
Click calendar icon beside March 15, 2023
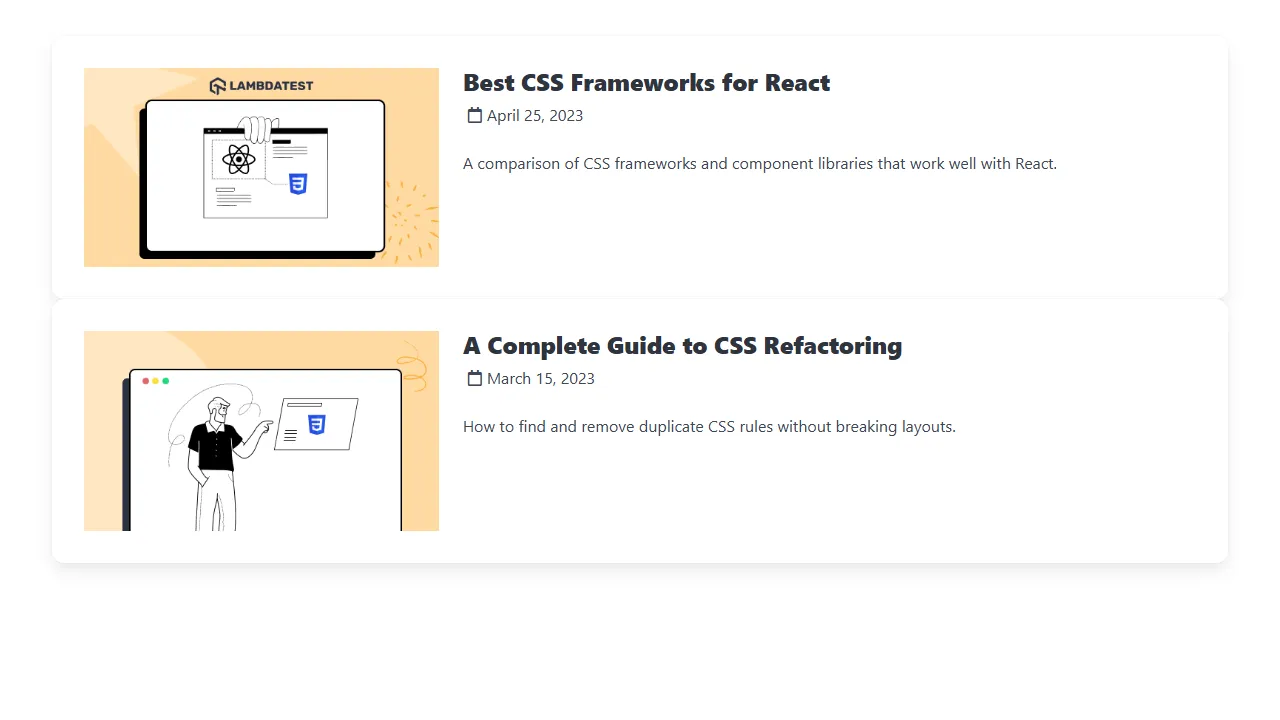pos(475,378)
